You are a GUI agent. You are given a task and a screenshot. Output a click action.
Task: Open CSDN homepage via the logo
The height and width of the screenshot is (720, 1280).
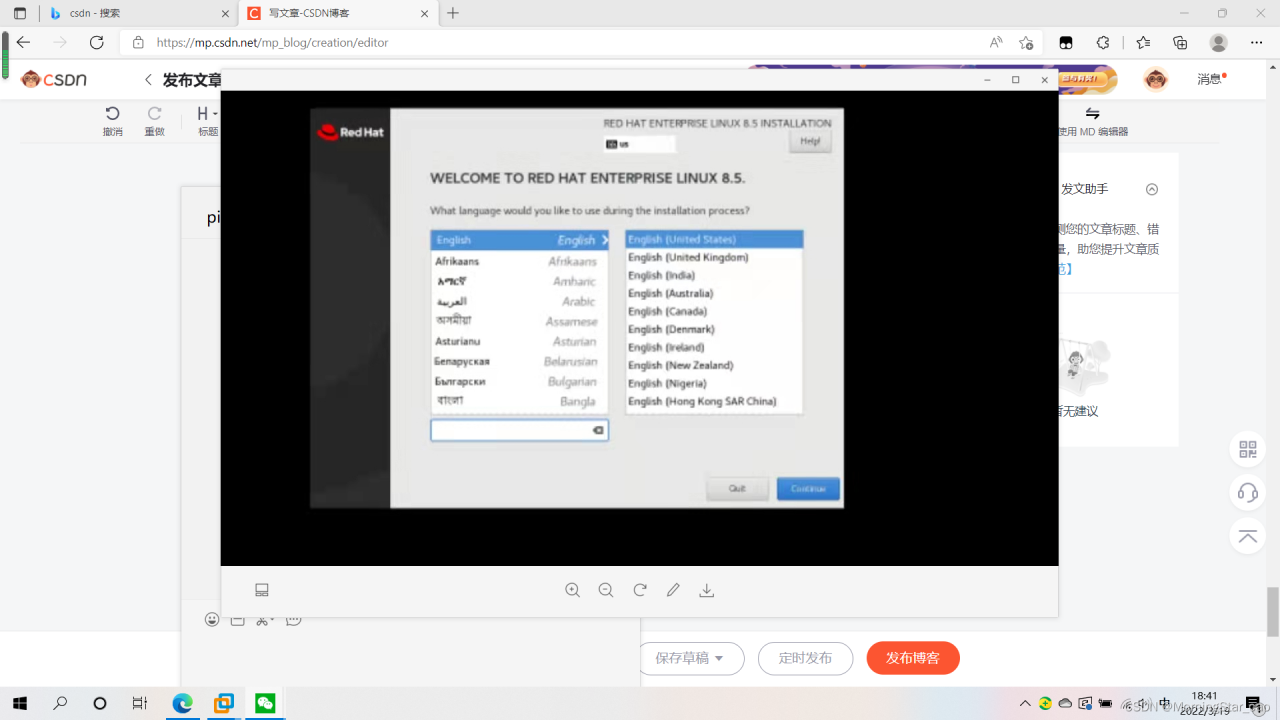coord(54,79)
